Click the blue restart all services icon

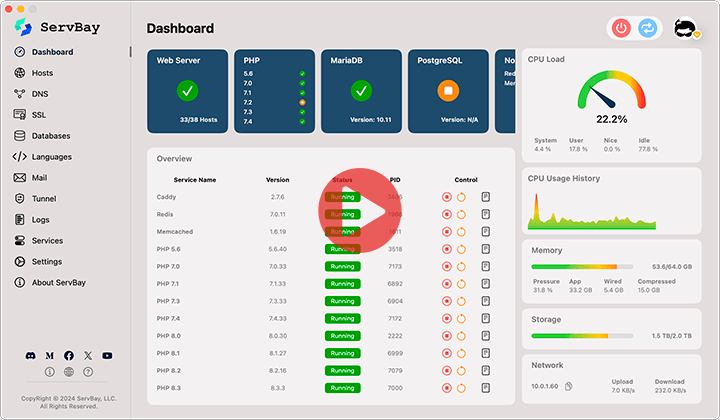pos(647,29)
